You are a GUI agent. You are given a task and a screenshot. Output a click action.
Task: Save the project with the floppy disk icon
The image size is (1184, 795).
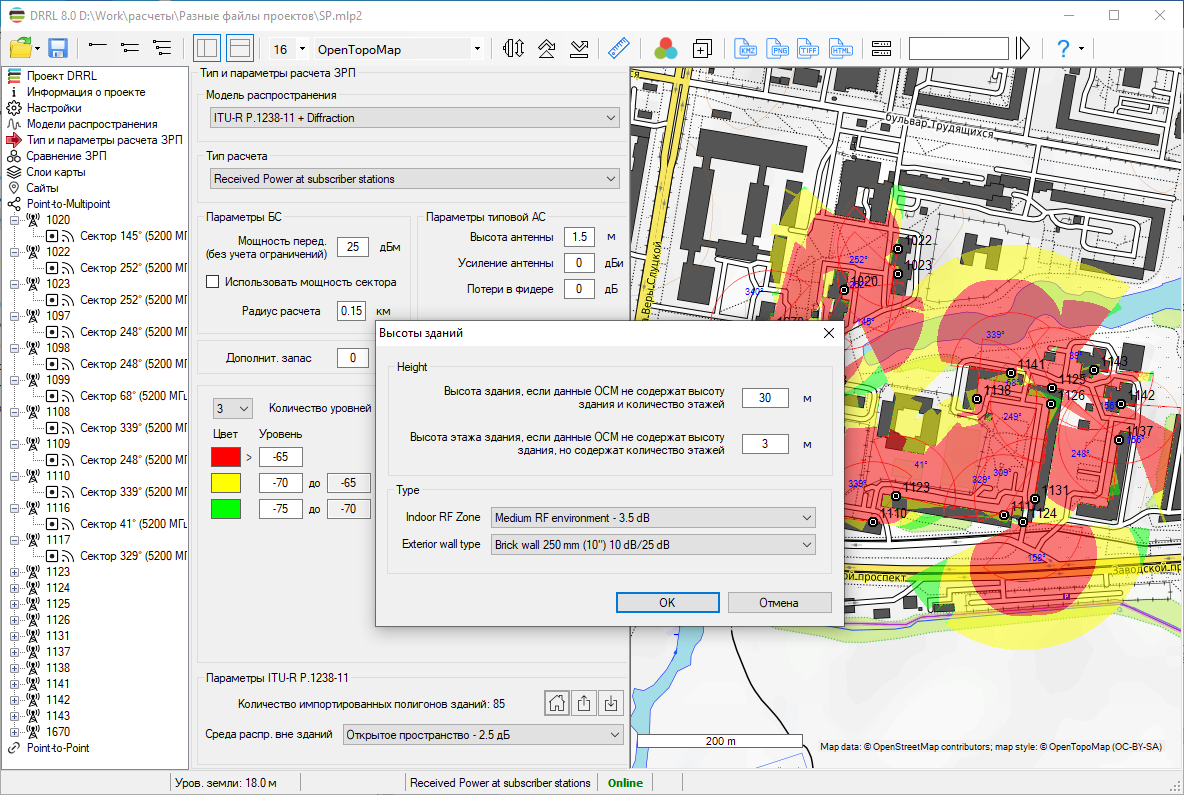[x=57, y=48]
